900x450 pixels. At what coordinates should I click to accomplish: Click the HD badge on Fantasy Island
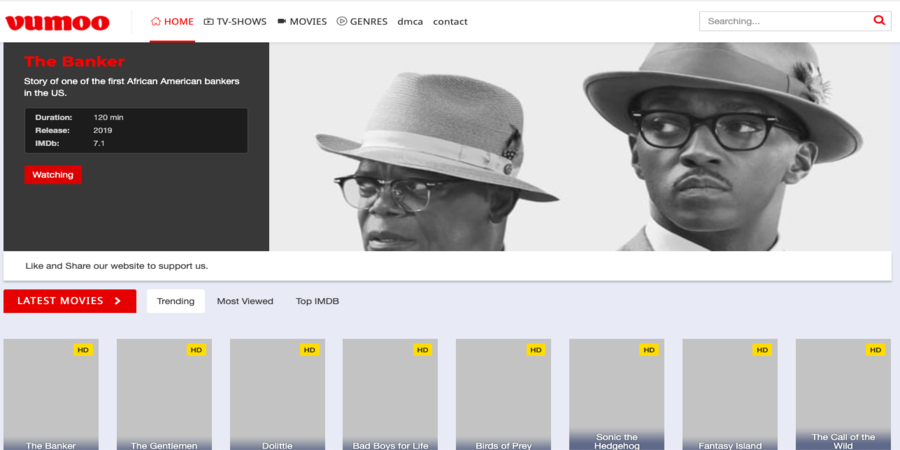(762, 350)
